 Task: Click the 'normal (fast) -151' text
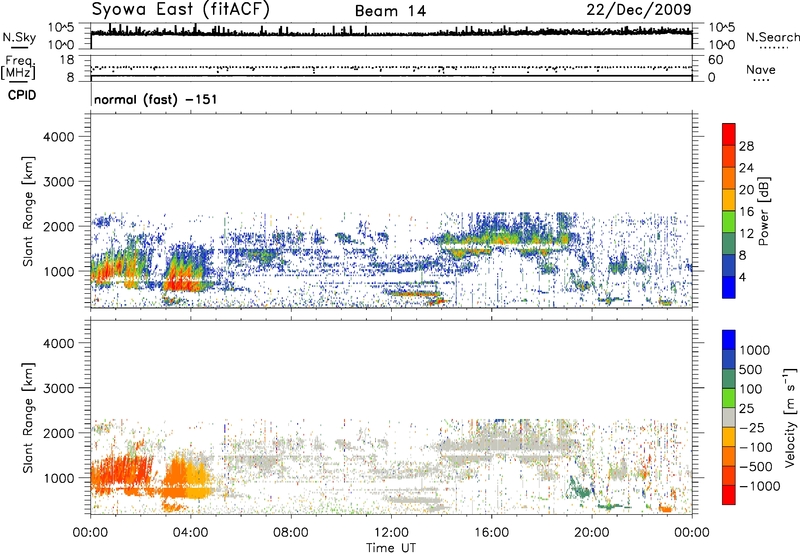tap(156, 99)
